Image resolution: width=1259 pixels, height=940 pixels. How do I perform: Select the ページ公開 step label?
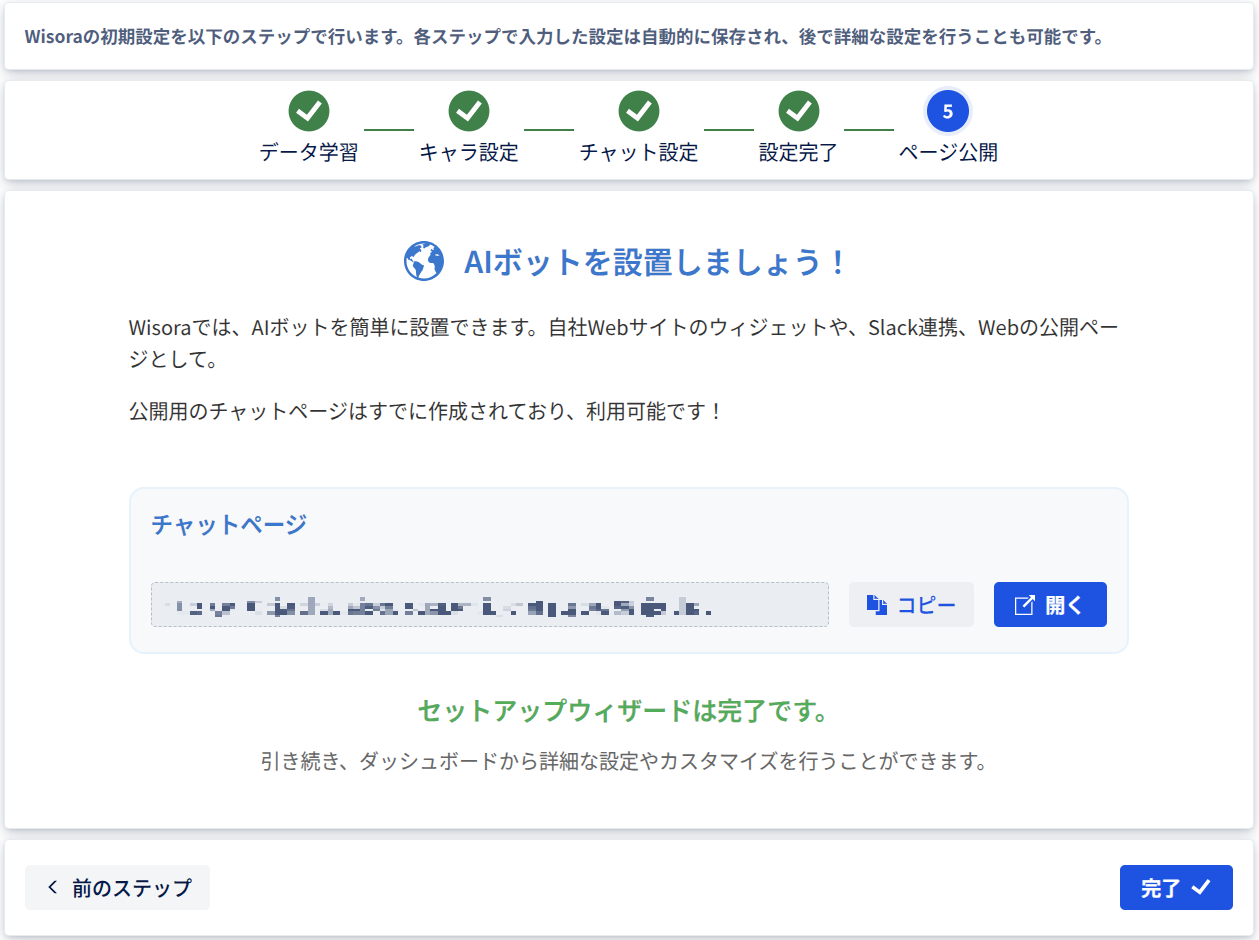pyautogui.click(x=948, y=153)
